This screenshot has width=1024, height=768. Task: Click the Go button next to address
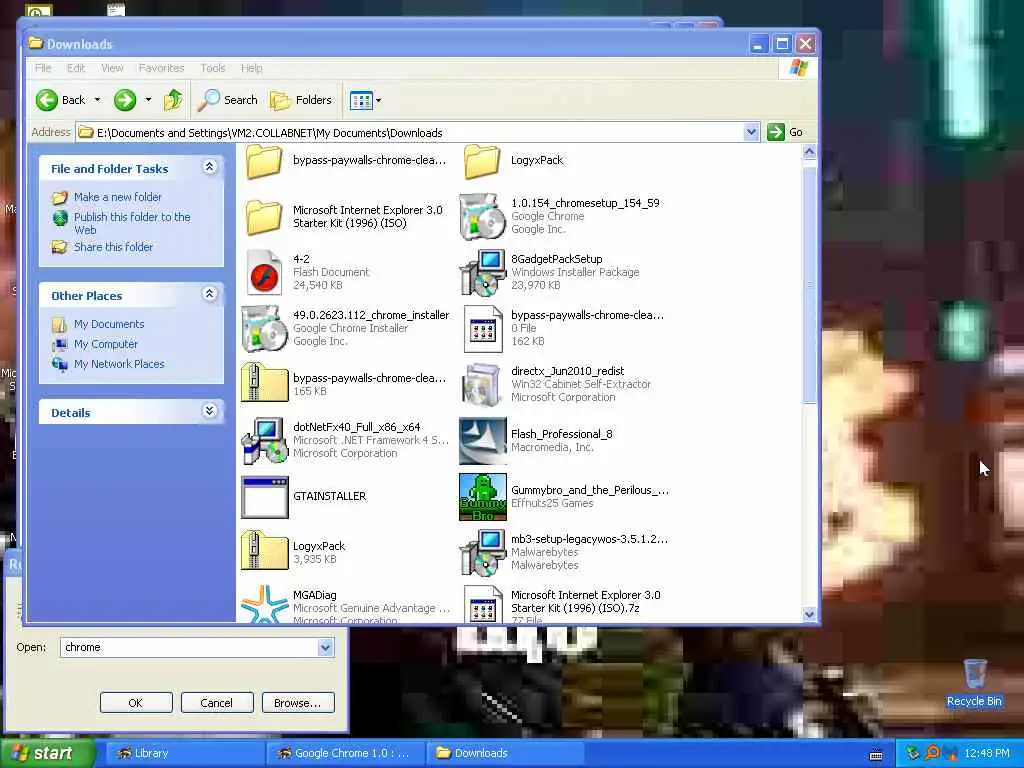pyautogui.click(x=785, y=132)
